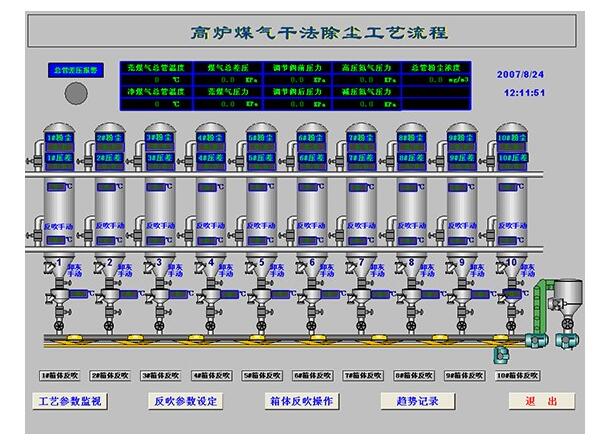Click the upper temperature field on filter 6
The width and height of the screenshot is (608, 441).
[x=308, y=187]
